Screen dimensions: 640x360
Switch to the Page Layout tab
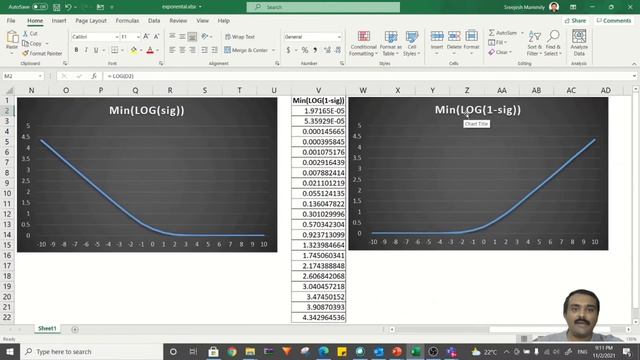pyautogui.click(x=91, y=20)
